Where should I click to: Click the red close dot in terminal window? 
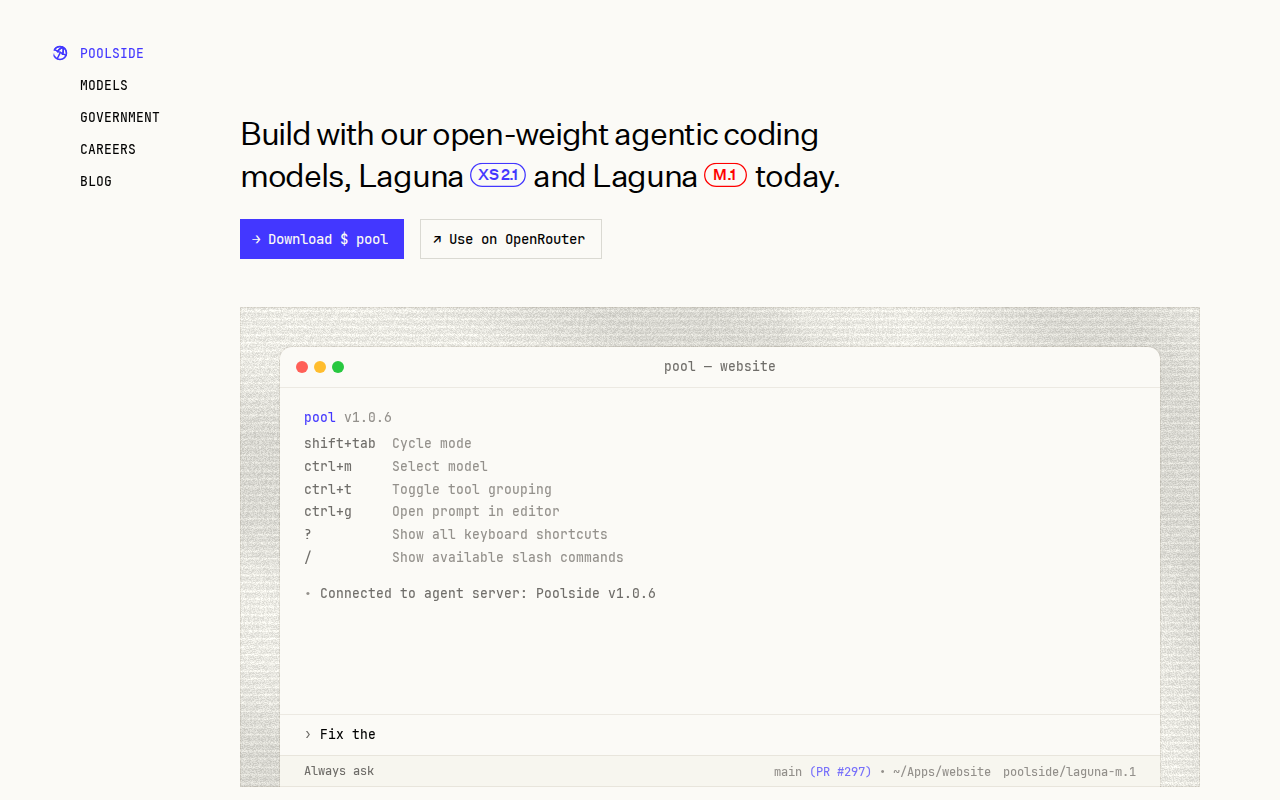302,367
